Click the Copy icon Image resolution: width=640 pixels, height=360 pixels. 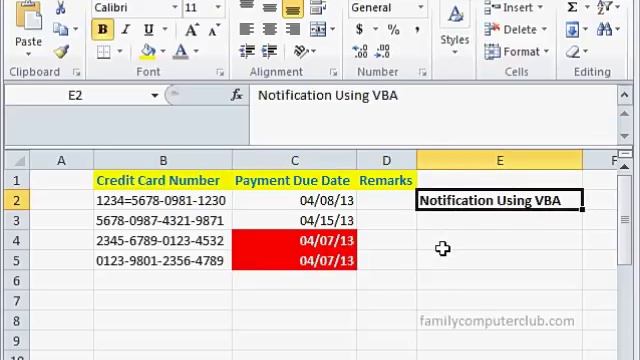coord(60,29)
